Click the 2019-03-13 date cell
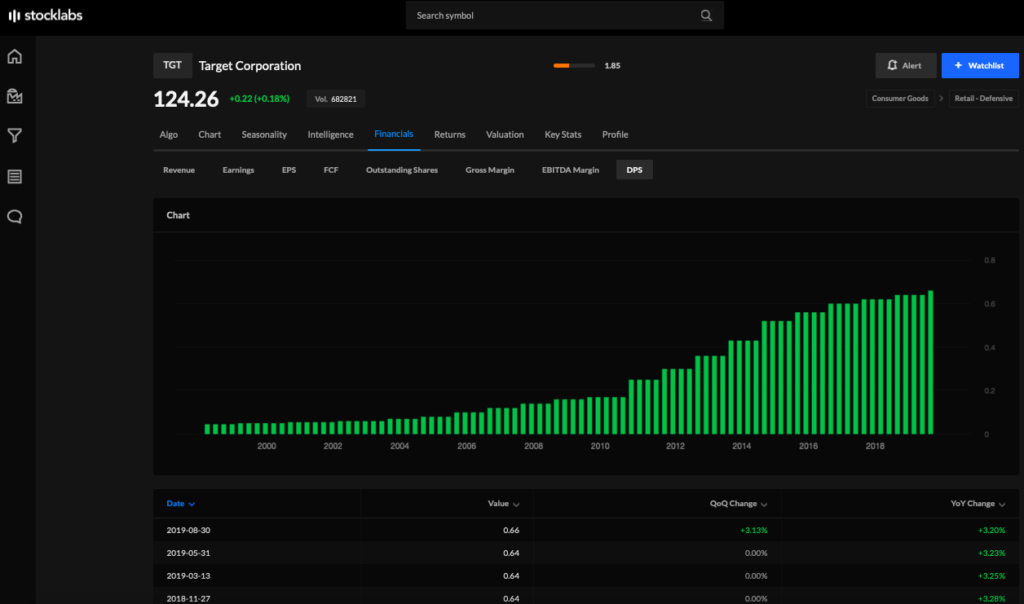The width and height of the screenshot is (1024, 604). pos(188,576)
